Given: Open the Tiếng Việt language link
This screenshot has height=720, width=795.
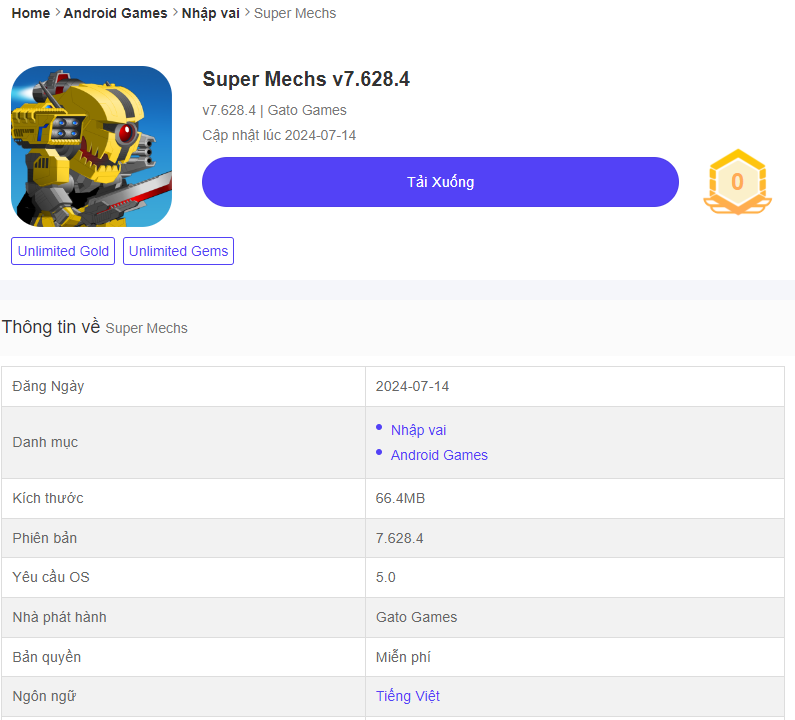Looking at the screenshot, I should 408,696.
